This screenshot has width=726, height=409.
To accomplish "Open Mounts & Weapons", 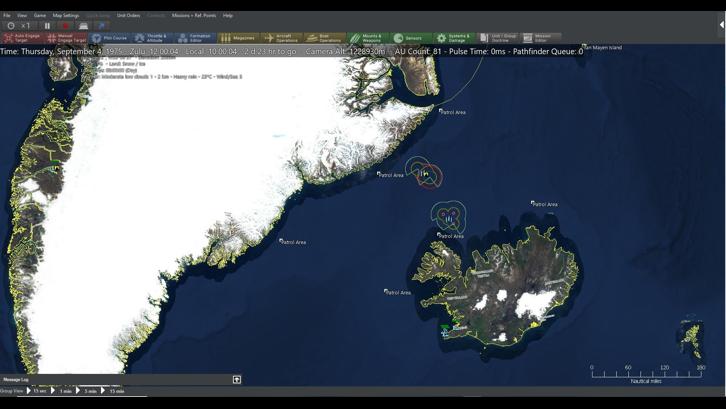I will [368, 38].
